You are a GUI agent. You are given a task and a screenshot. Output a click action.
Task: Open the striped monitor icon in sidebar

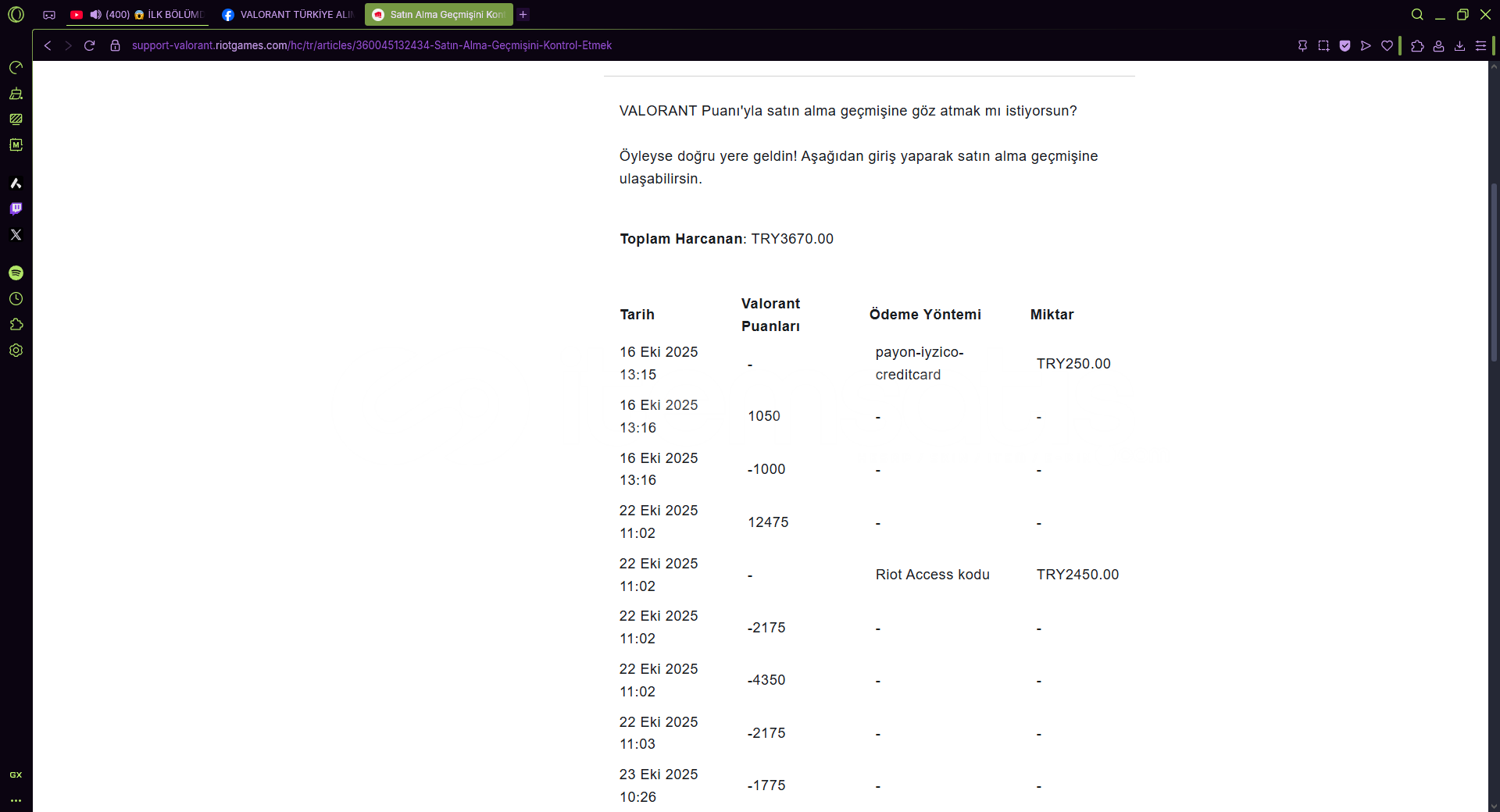(x=16, y=119)
